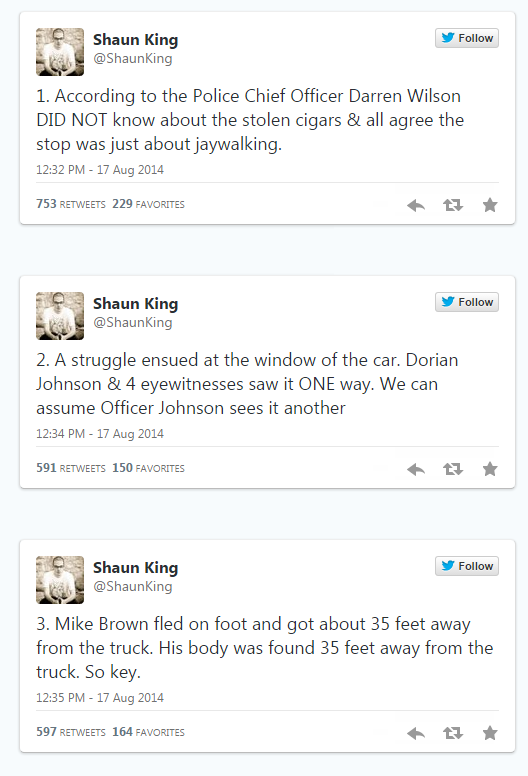Open the 12:35 PM - 17 Aug 2014 timestamp
Image resolution: width=528 pixels, height=776 pixels.
click(x=99, y=698)
